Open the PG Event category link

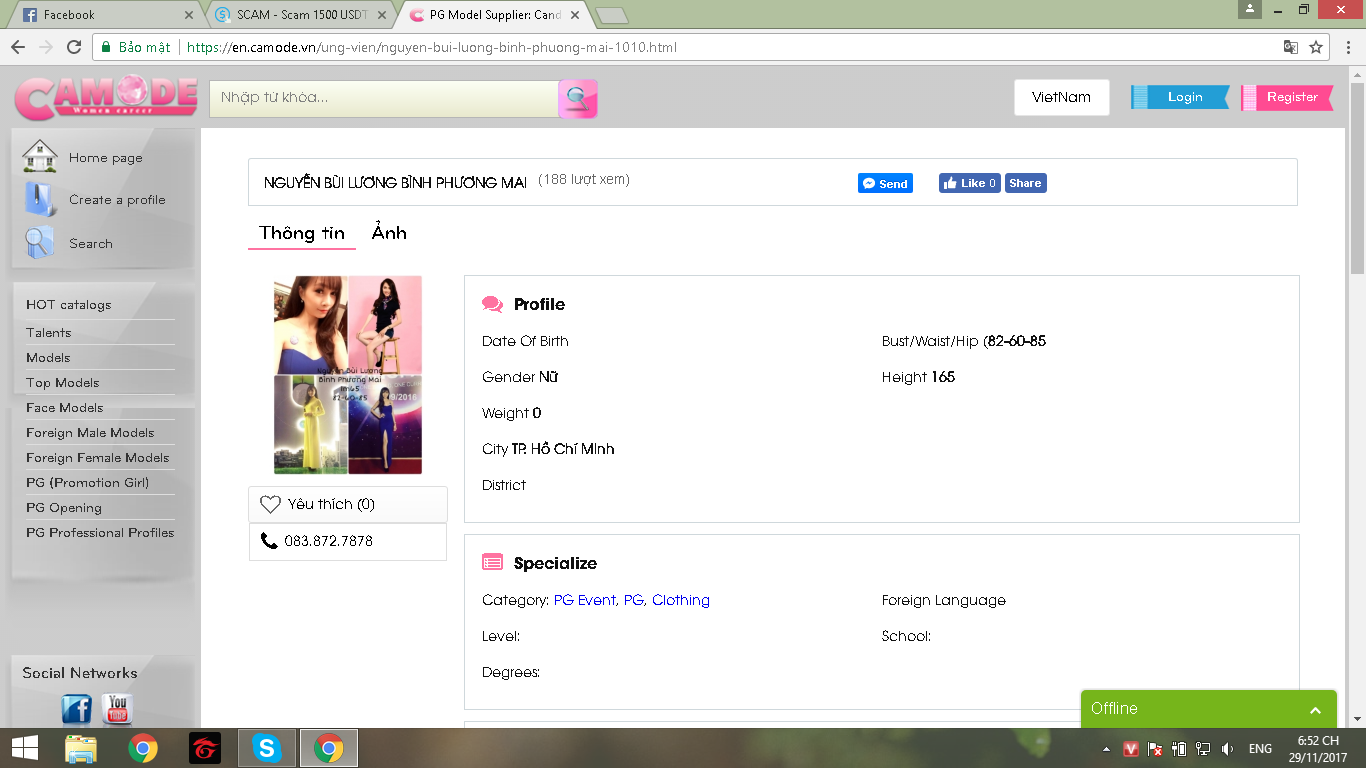click(585, 600)
